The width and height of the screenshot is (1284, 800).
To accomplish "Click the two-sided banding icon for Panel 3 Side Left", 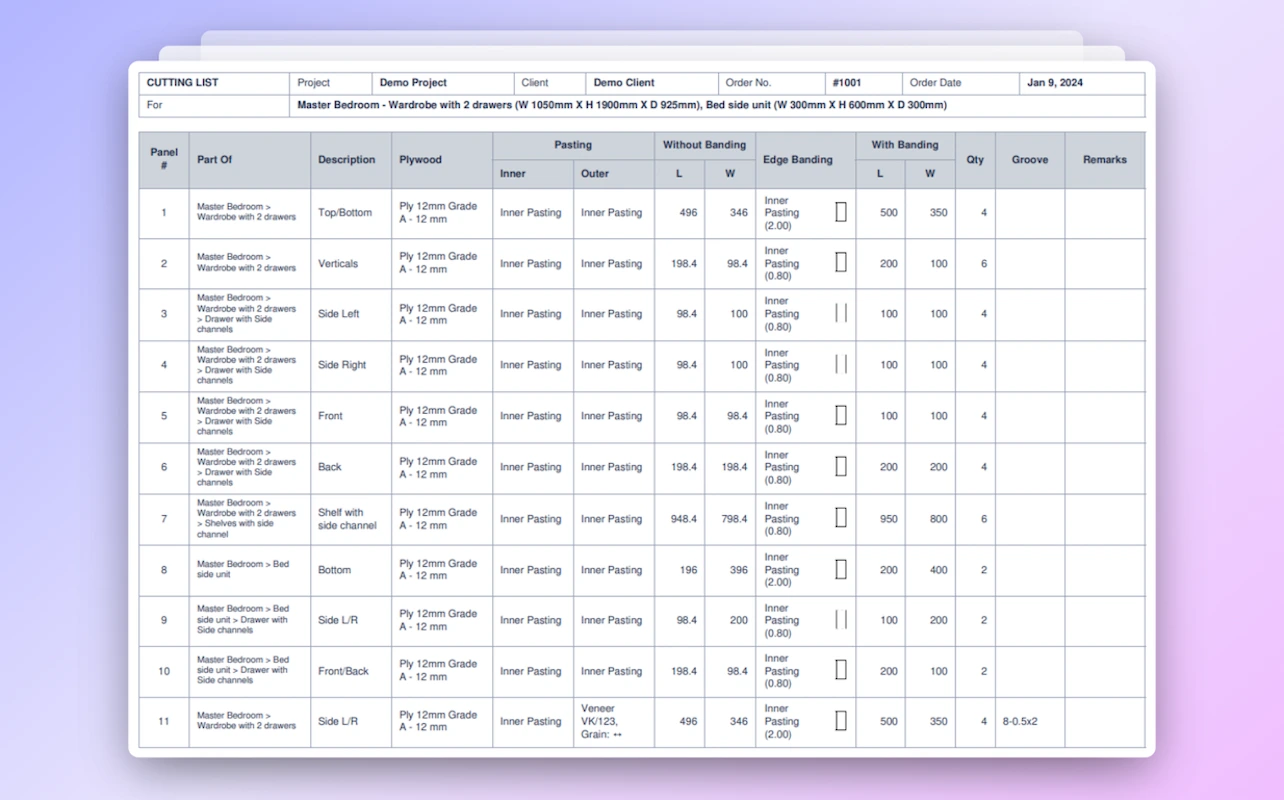I will pos(840,313).
